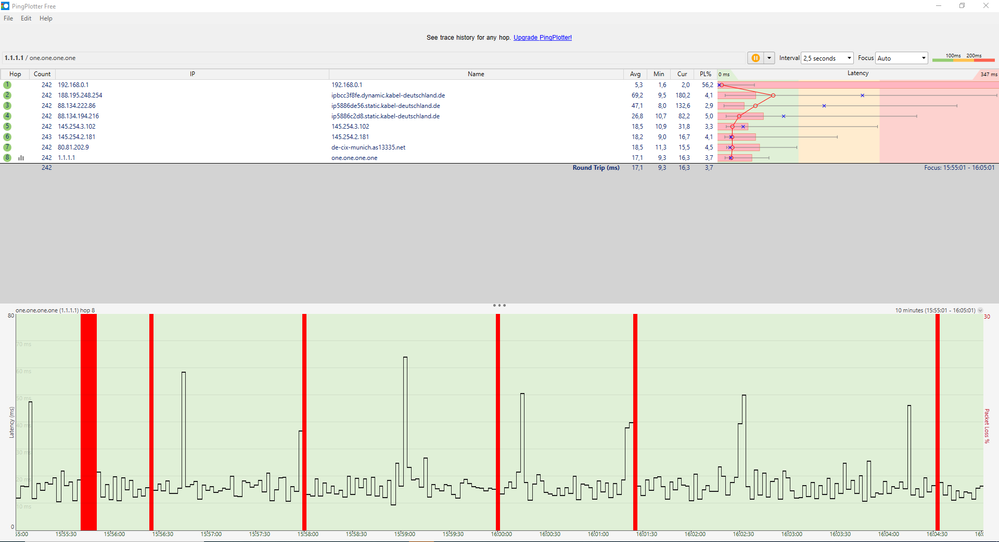This screenshot has width=999, height=542.
Task: Click the PingPlotter app icon in title bar
Action: coord(5,6)
